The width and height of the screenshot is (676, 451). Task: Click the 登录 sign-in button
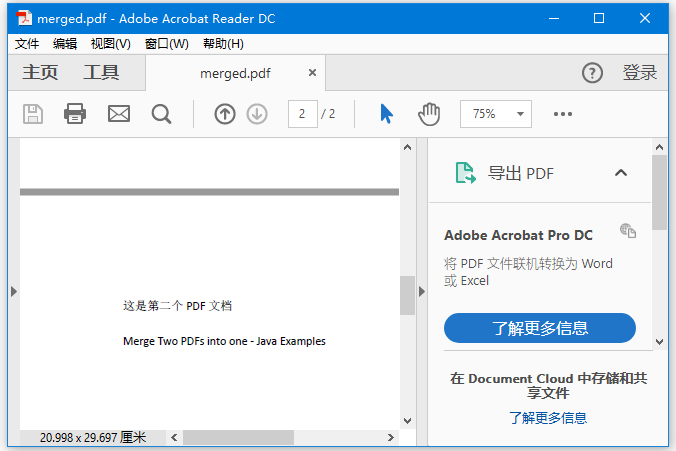[x=640, y=72]
